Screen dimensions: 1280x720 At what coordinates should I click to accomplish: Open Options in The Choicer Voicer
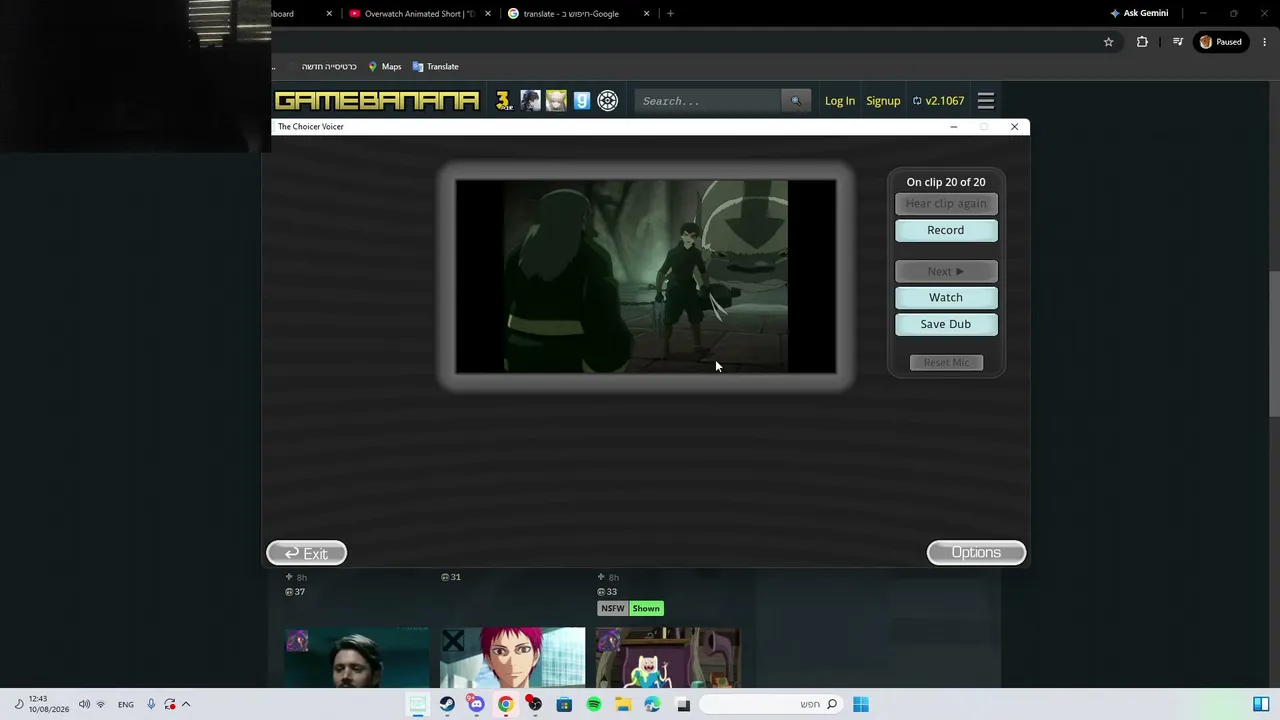976,553
